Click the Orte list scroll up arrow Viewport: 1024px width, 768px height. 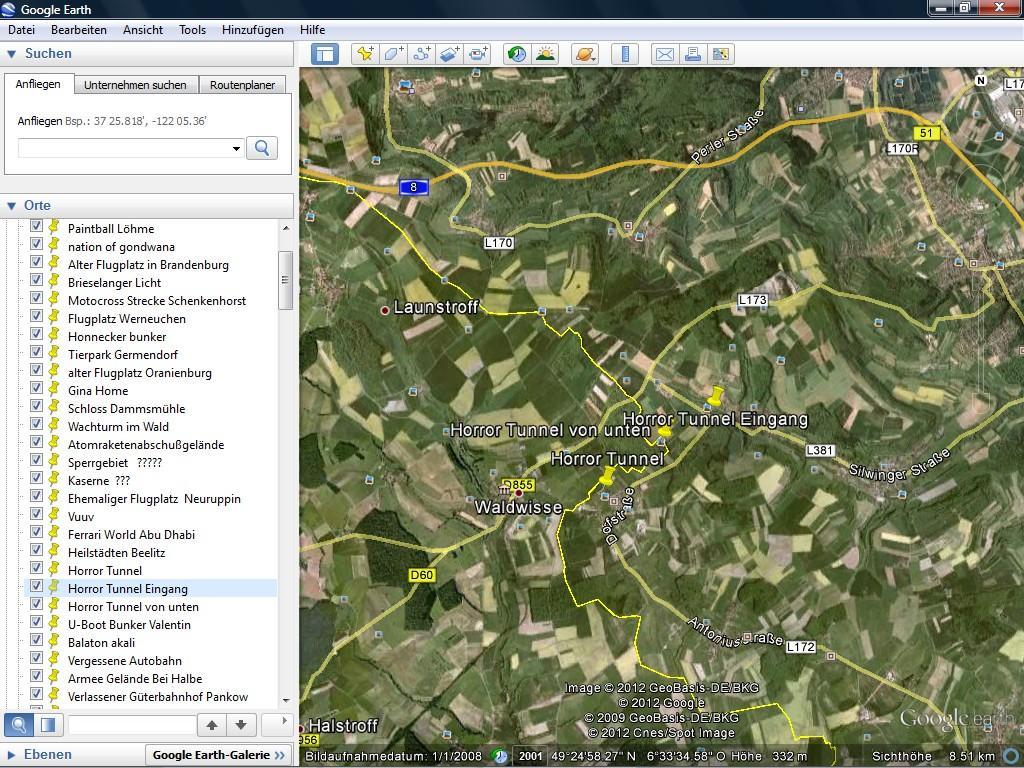point(285,228)
